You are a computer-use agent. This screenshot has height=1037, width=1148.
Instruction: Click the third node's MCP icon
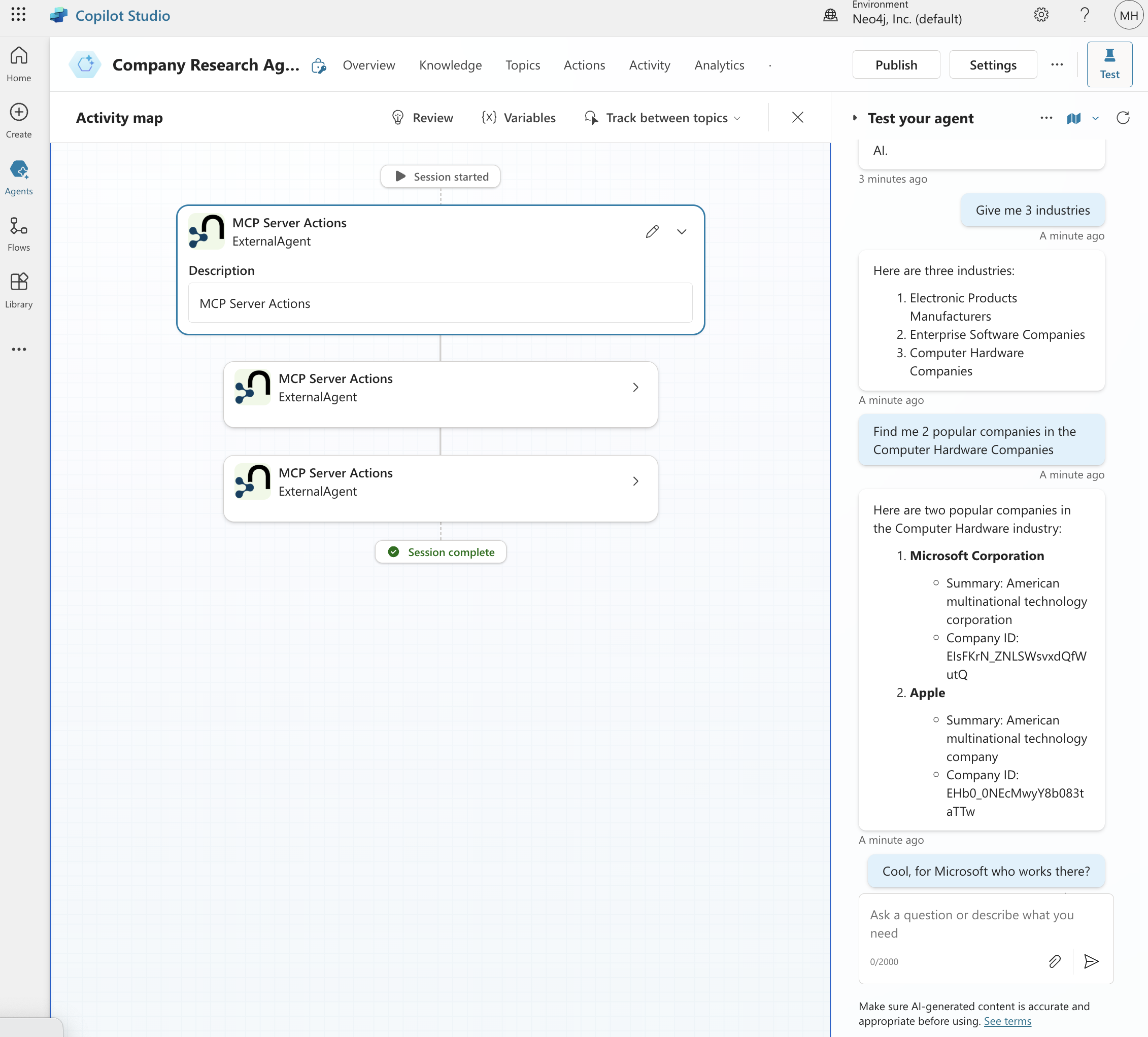coord(252,481)
